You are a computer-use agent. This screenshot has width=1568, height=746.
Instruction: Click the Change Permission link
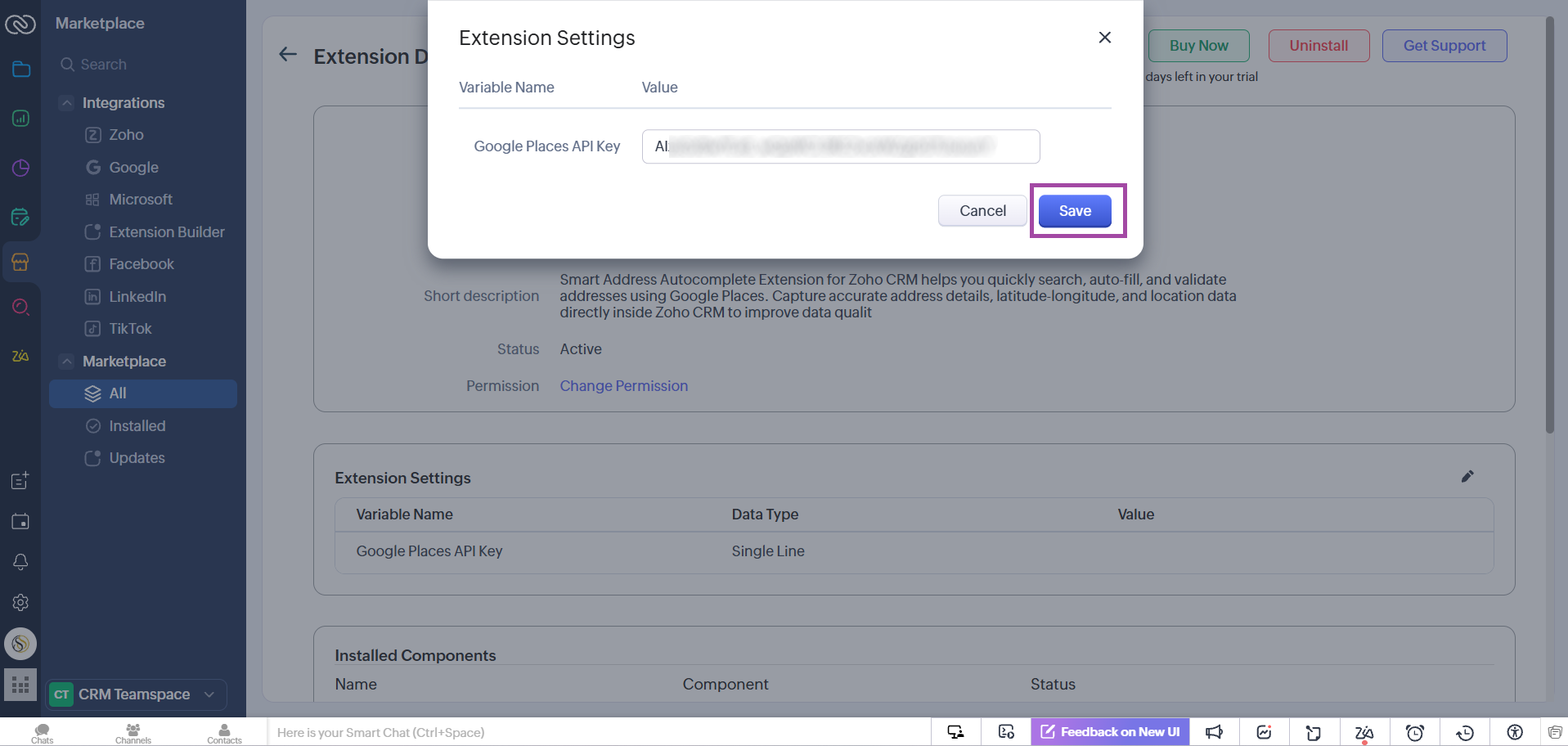pos(623,385)
